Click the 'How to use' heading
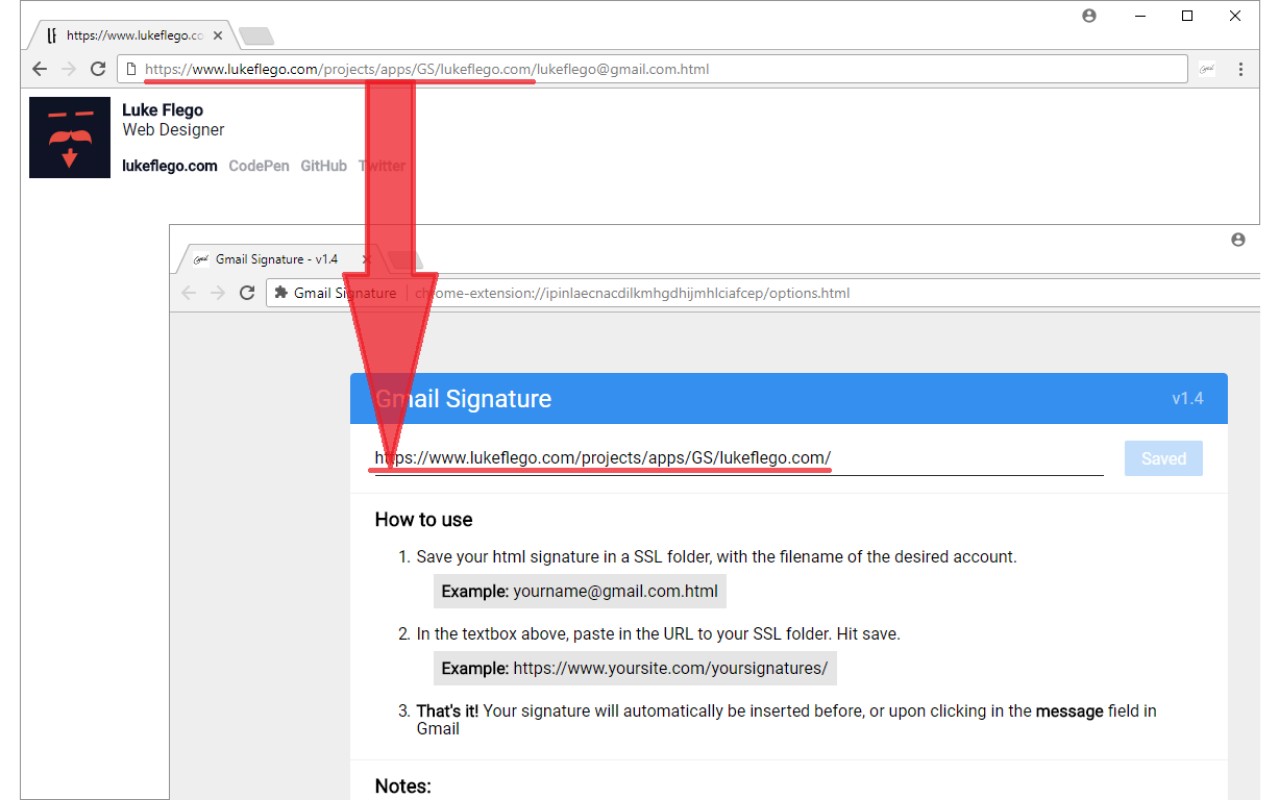This screenshot has width=1280, height=800. point(424,520)
